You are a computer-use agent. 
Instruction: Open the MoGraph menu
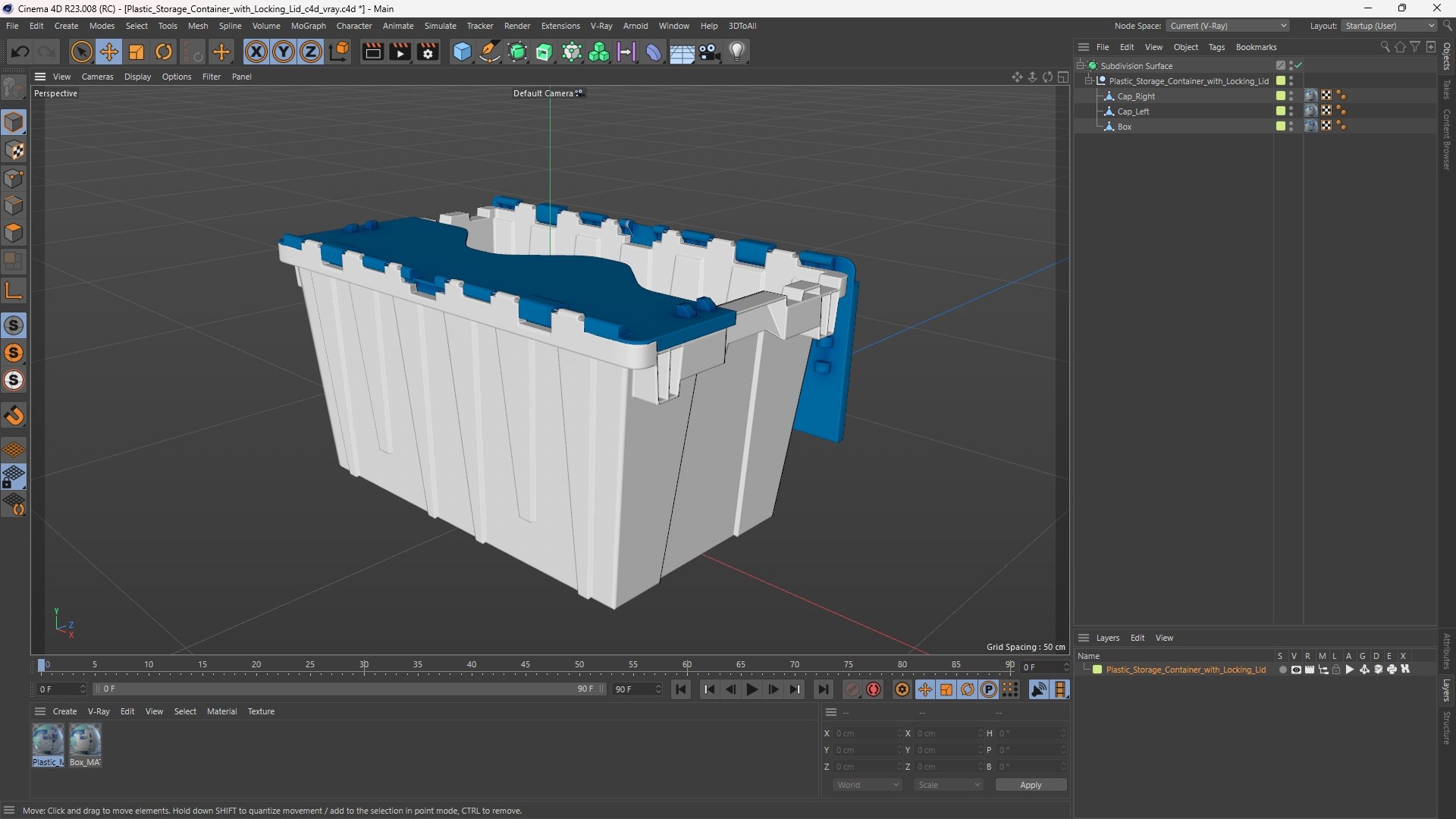[x=308, y=26]
